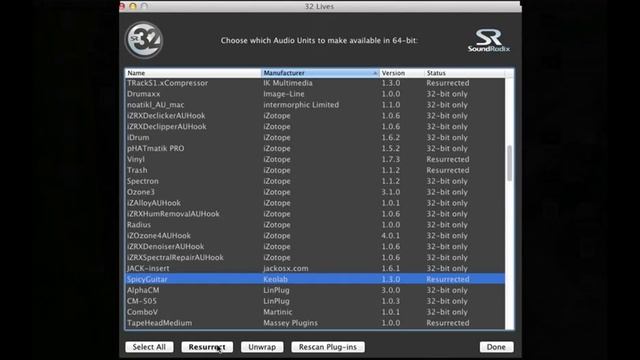This screenshot has height=360, width=640.
Task: Select the iZRXDeclickerAUHook row
Action: (315, 116)
